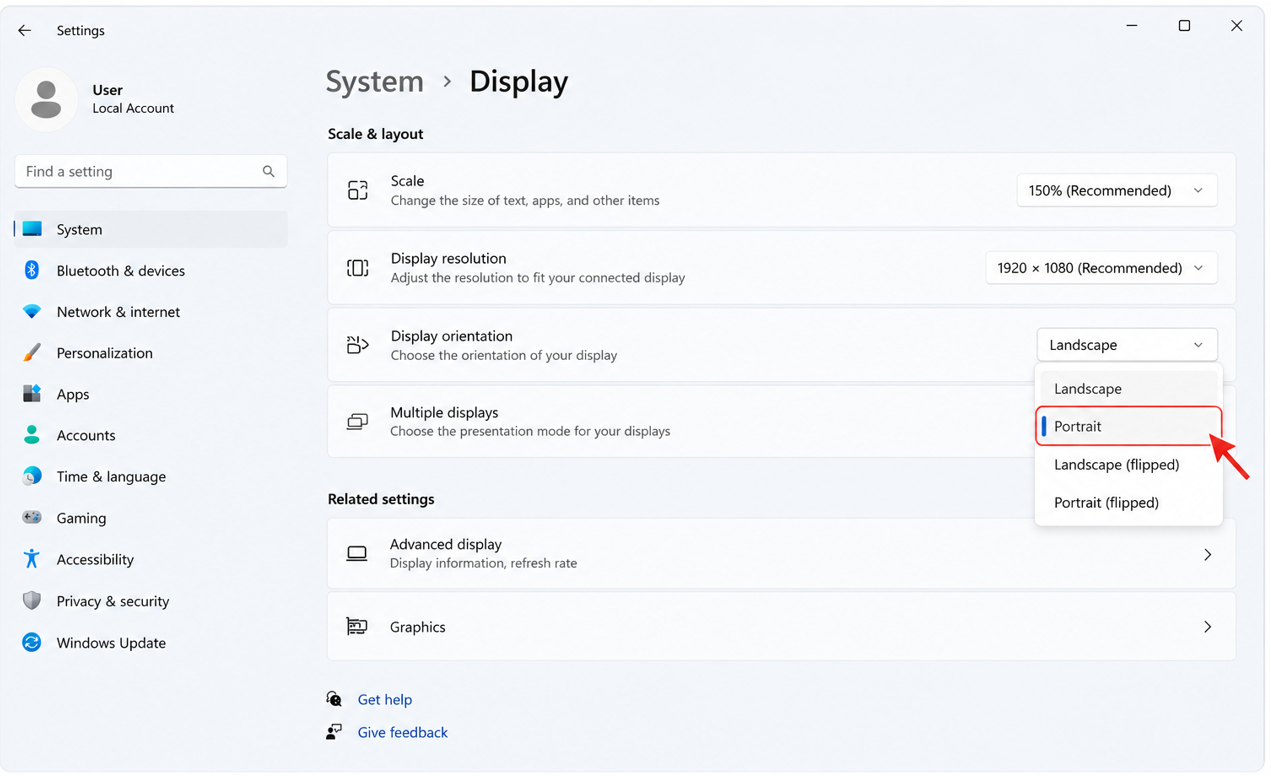
Task: Open Windows Update section label
Action: [x=111, y=643]
